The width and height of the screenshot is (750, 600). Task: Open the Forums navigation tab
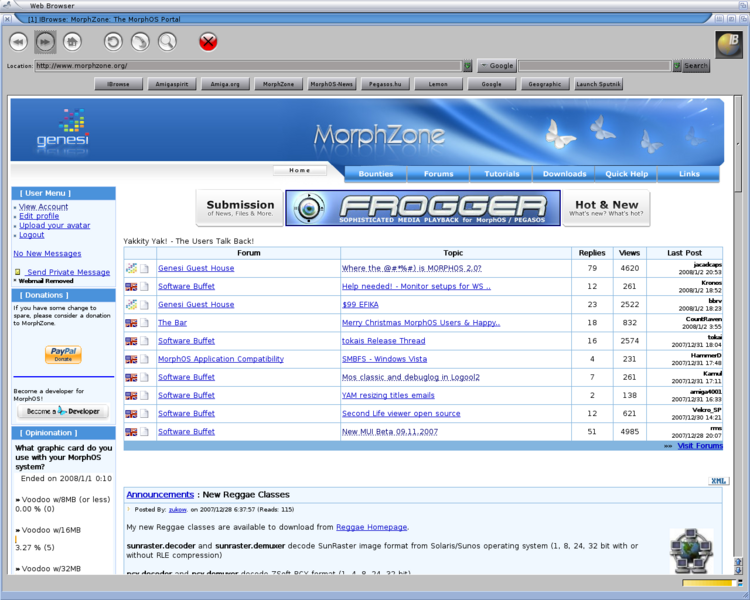(x=438, y=174)
